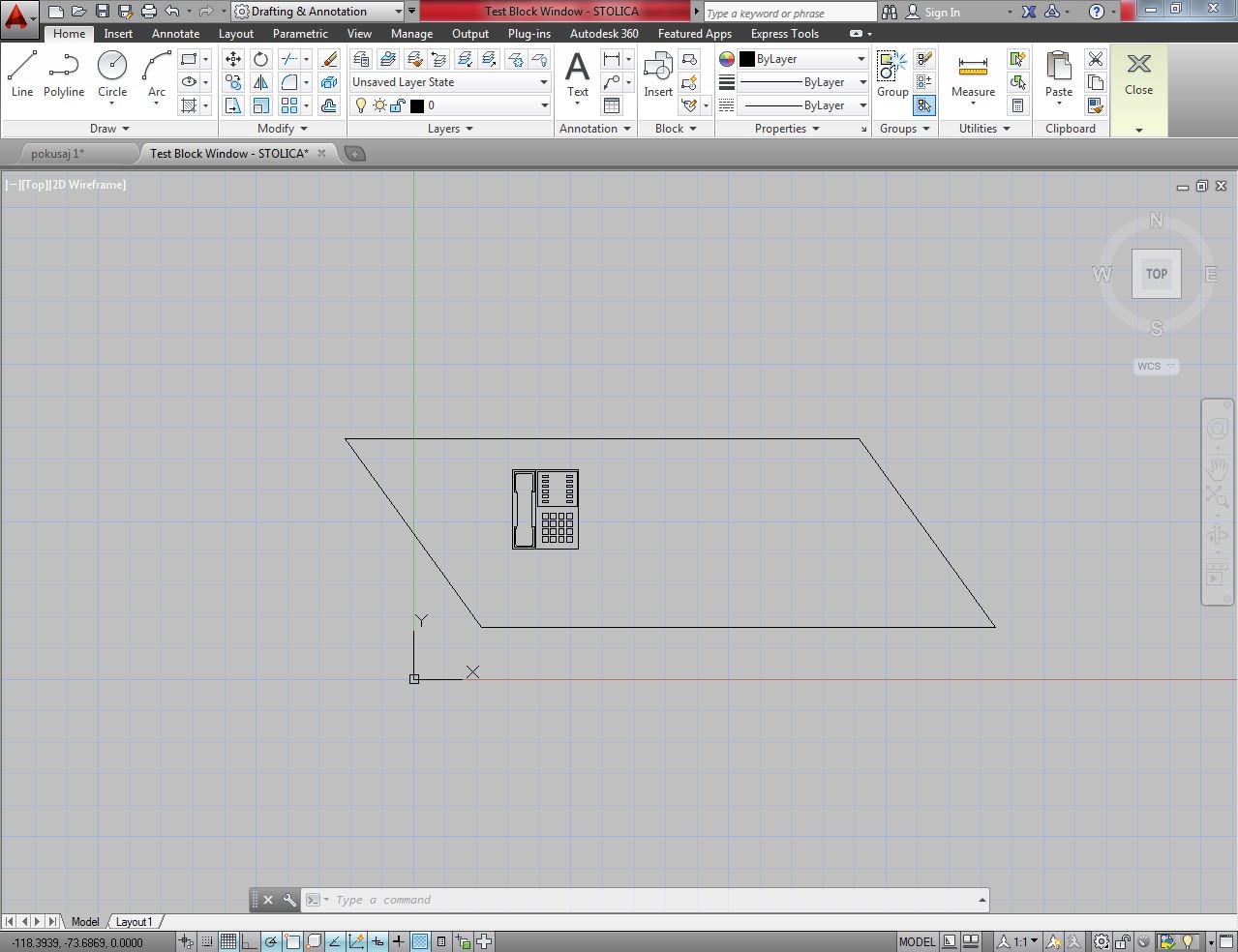Toggle Snap Mode in status bar
This screenshot has height=952, width=1238.
pyautogui.click(x=207, y=941)
